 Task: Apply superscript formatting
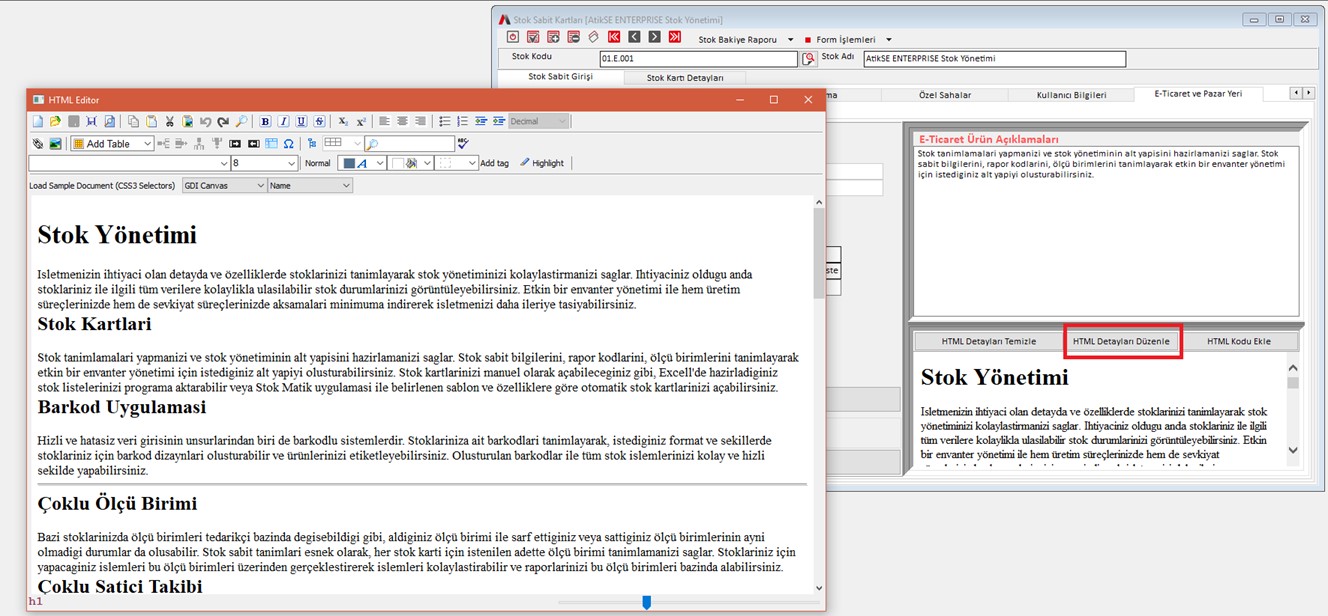click(361, 121)
